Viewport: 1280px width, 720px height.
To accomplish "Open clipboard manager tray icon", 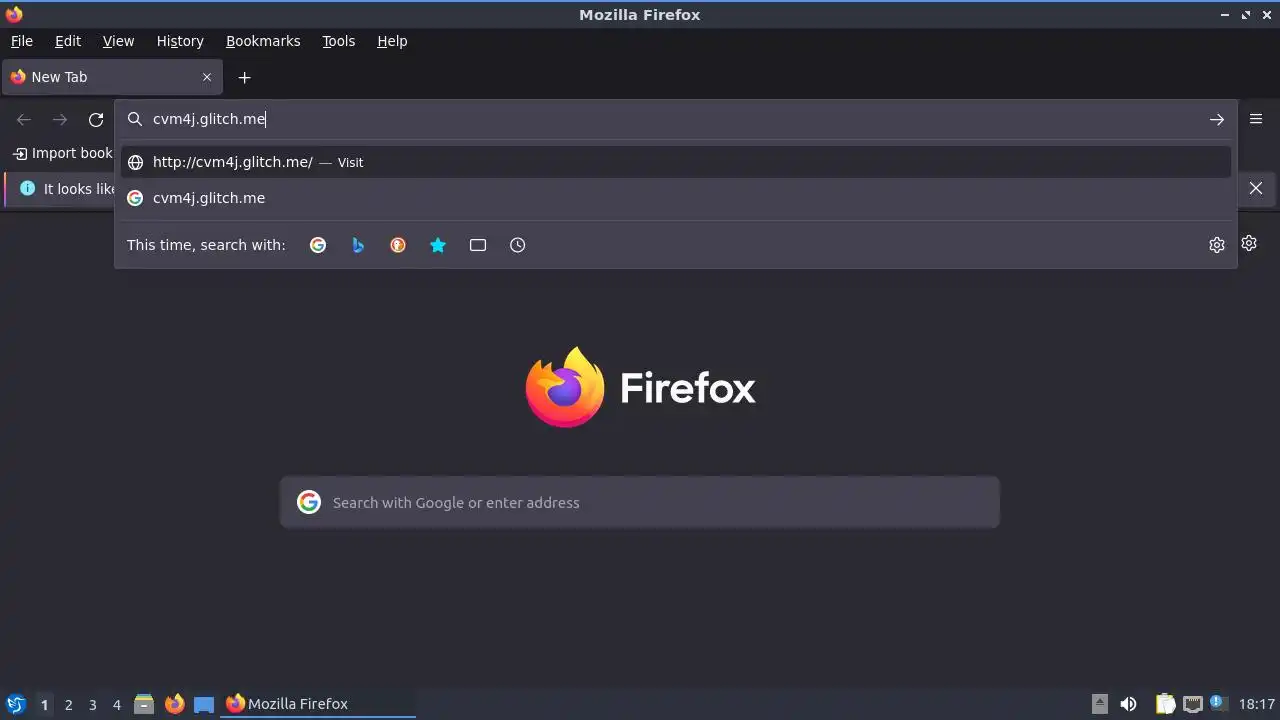I will point(1165,704).
